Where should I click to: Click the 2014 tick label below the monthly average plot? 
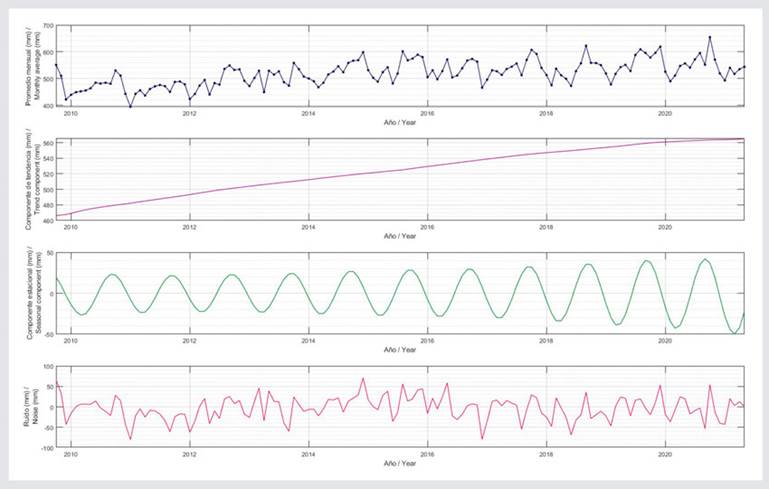click(x=308, y=114)
